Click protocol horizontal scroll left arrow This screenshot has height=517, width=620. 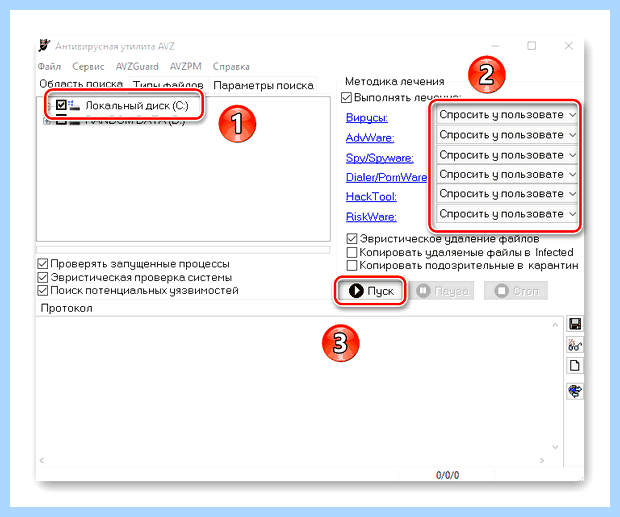[x=42, y=460]
